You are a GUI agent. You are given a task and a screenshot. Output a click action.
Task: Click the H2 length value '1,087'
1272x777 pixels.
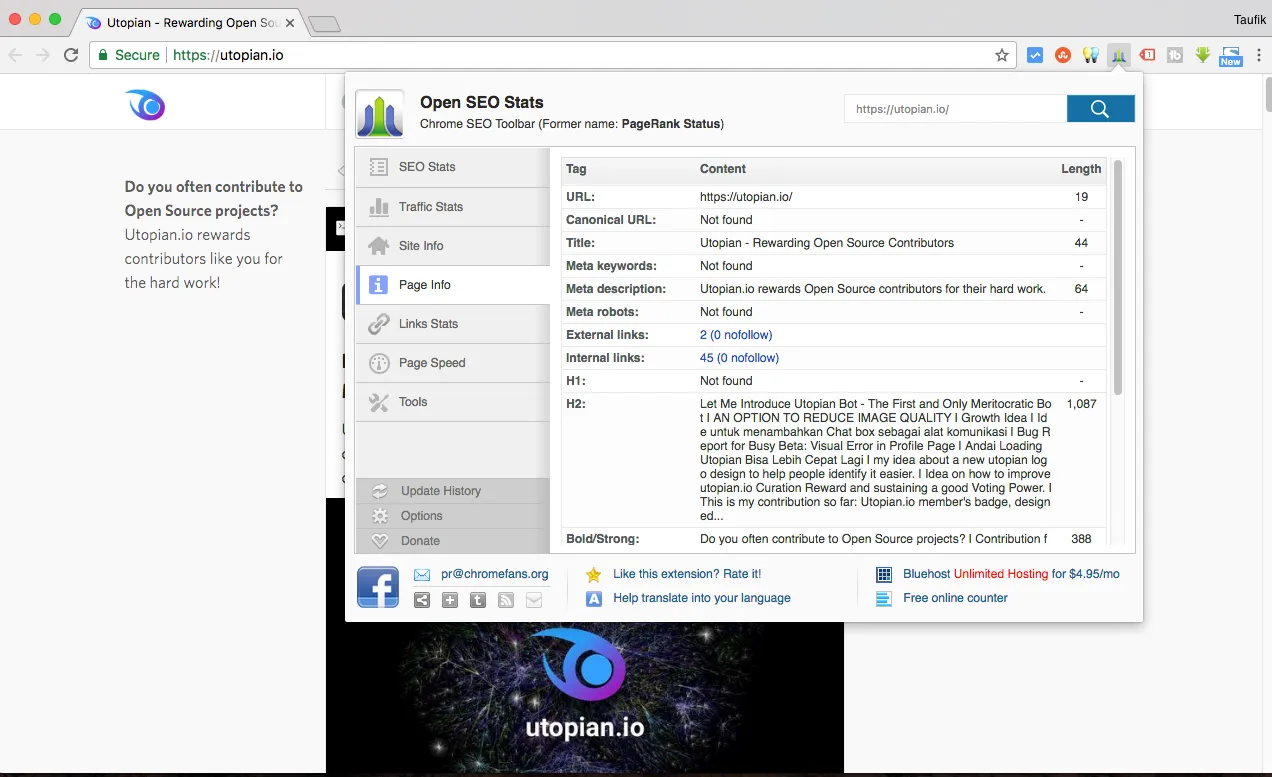tap(1082, 404)
